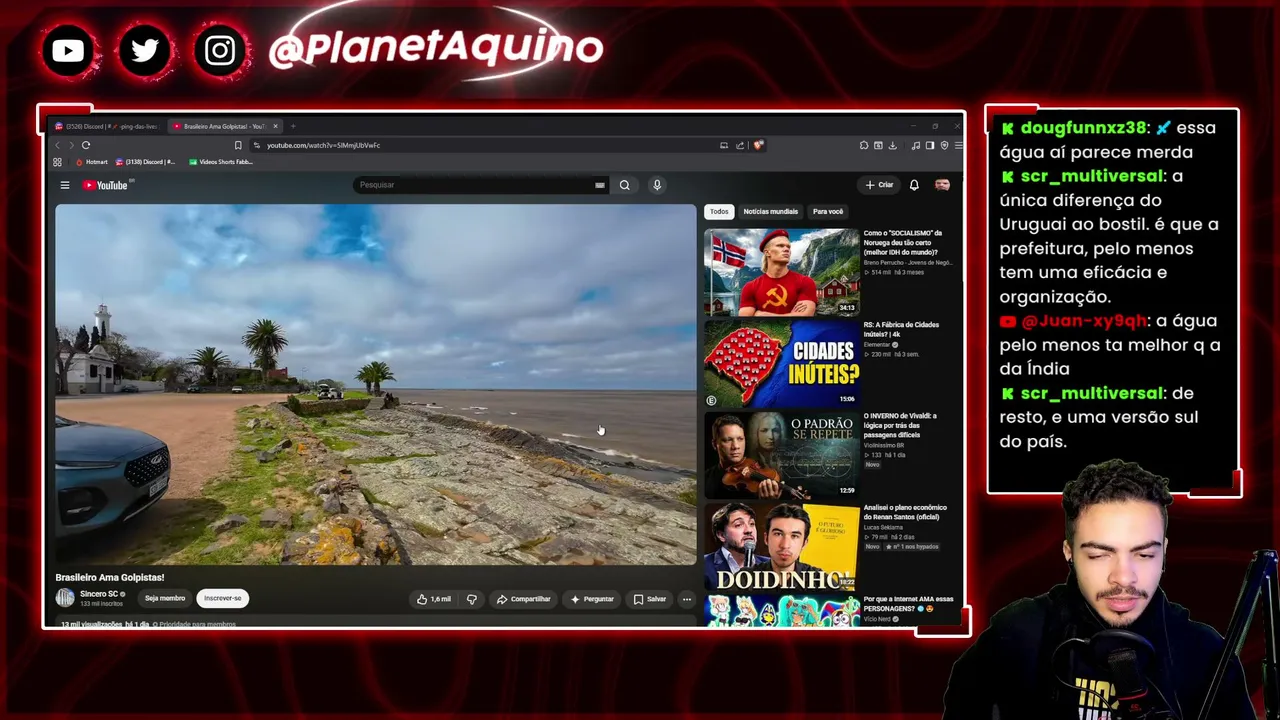
Task: Select the Notícias mundiais filter chip
Action: [771, 212]
